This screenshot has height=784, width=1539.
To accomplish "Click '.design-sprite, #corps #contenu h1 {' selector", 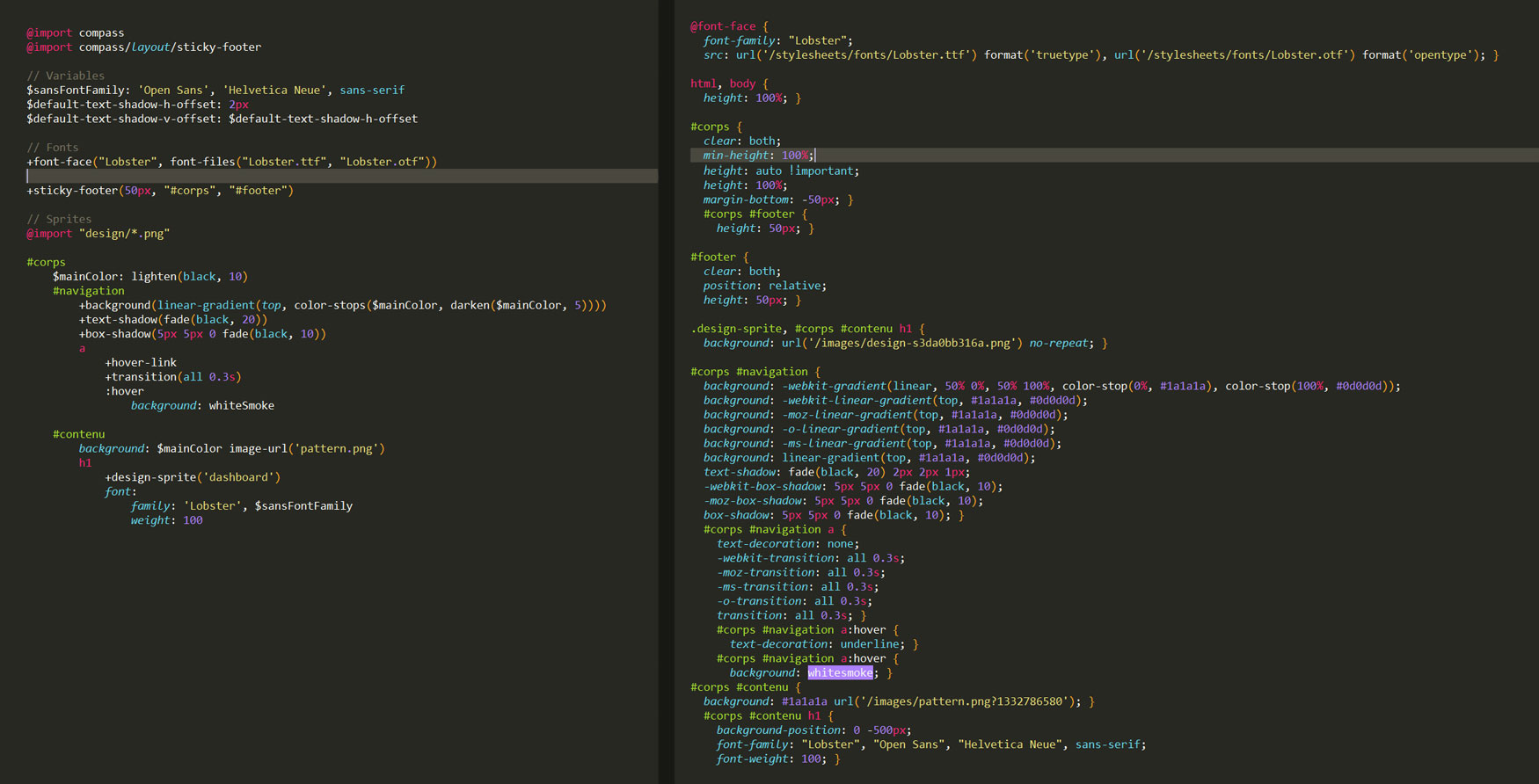I will coord(807,329).
